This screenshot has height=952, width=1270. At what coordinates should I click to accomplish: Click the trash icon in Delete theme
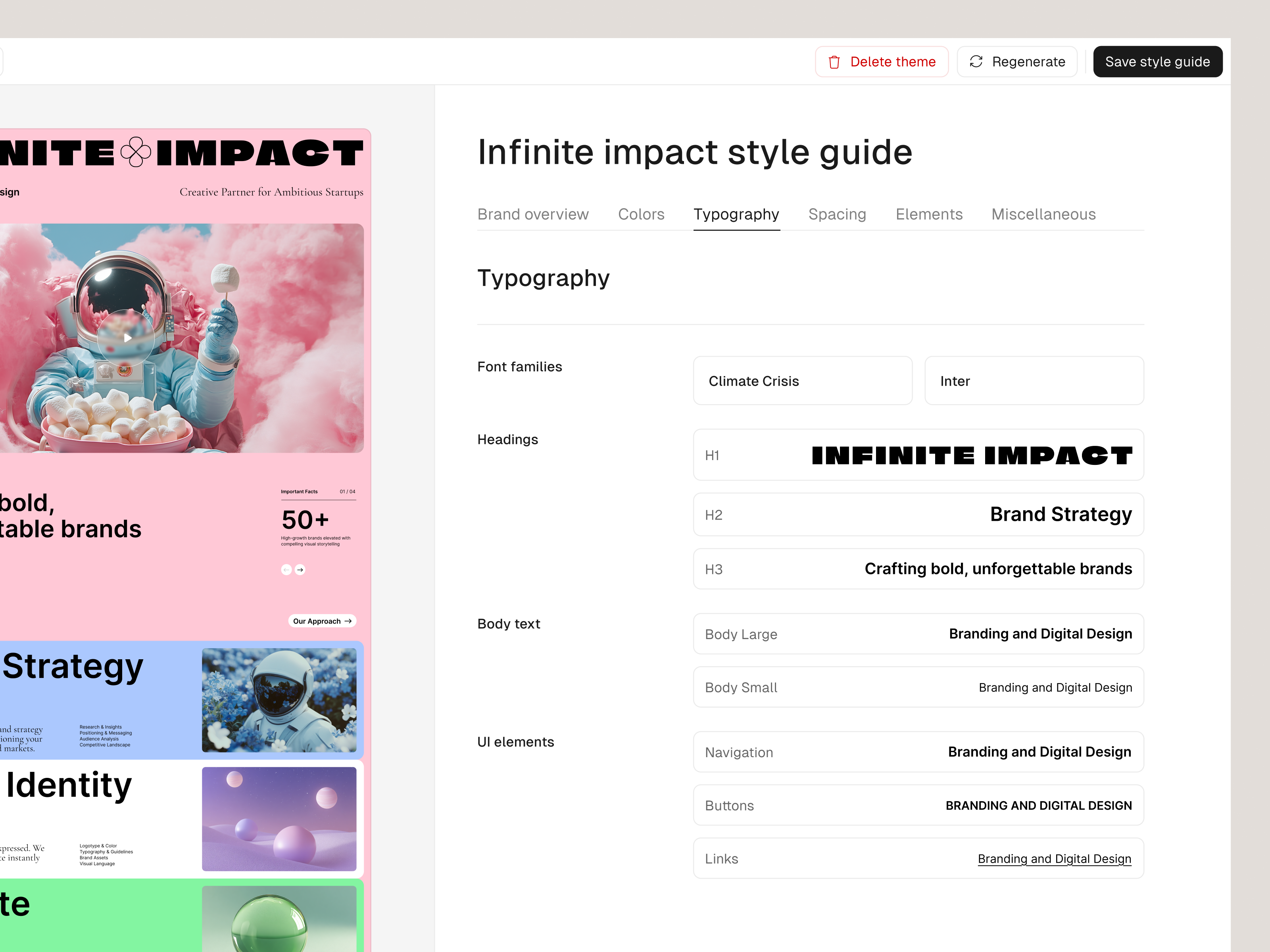(834, 62)
